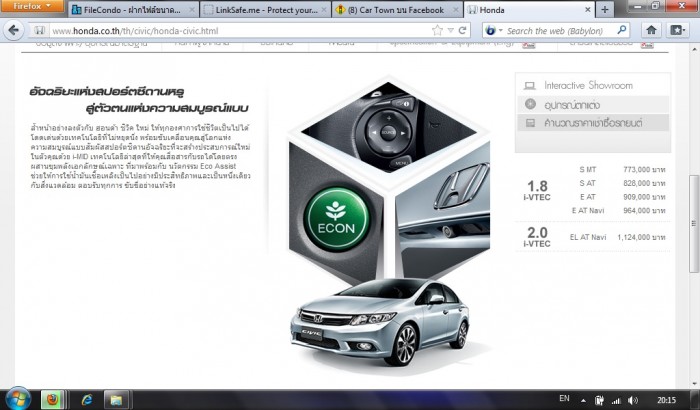Close the Honda tab
Screen dimensions: 700x410
coord(588,9)
